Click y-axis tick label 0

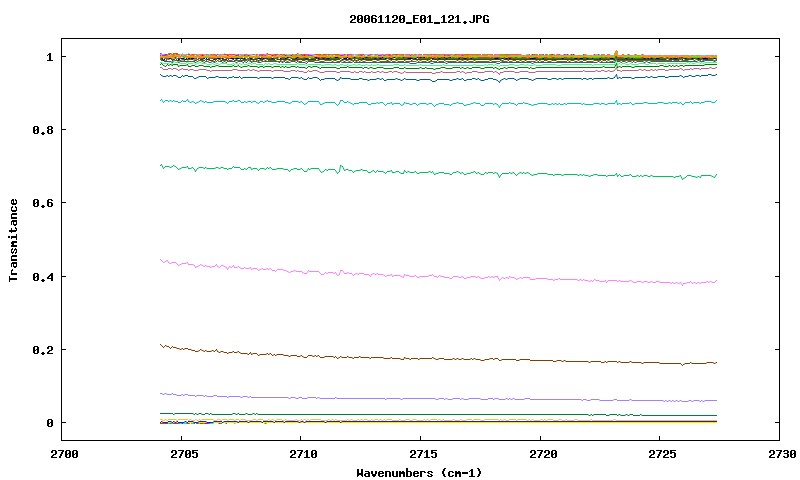click(x=49, y=423)
